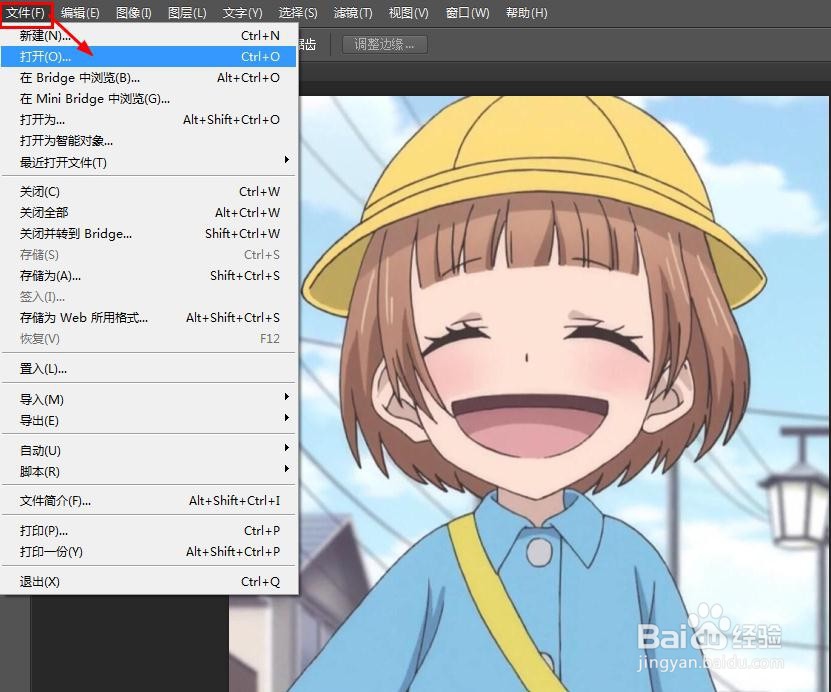Expand 导入(M) submenu
Image resolution: width=831 pixels, height=692 pixels.
148,399
